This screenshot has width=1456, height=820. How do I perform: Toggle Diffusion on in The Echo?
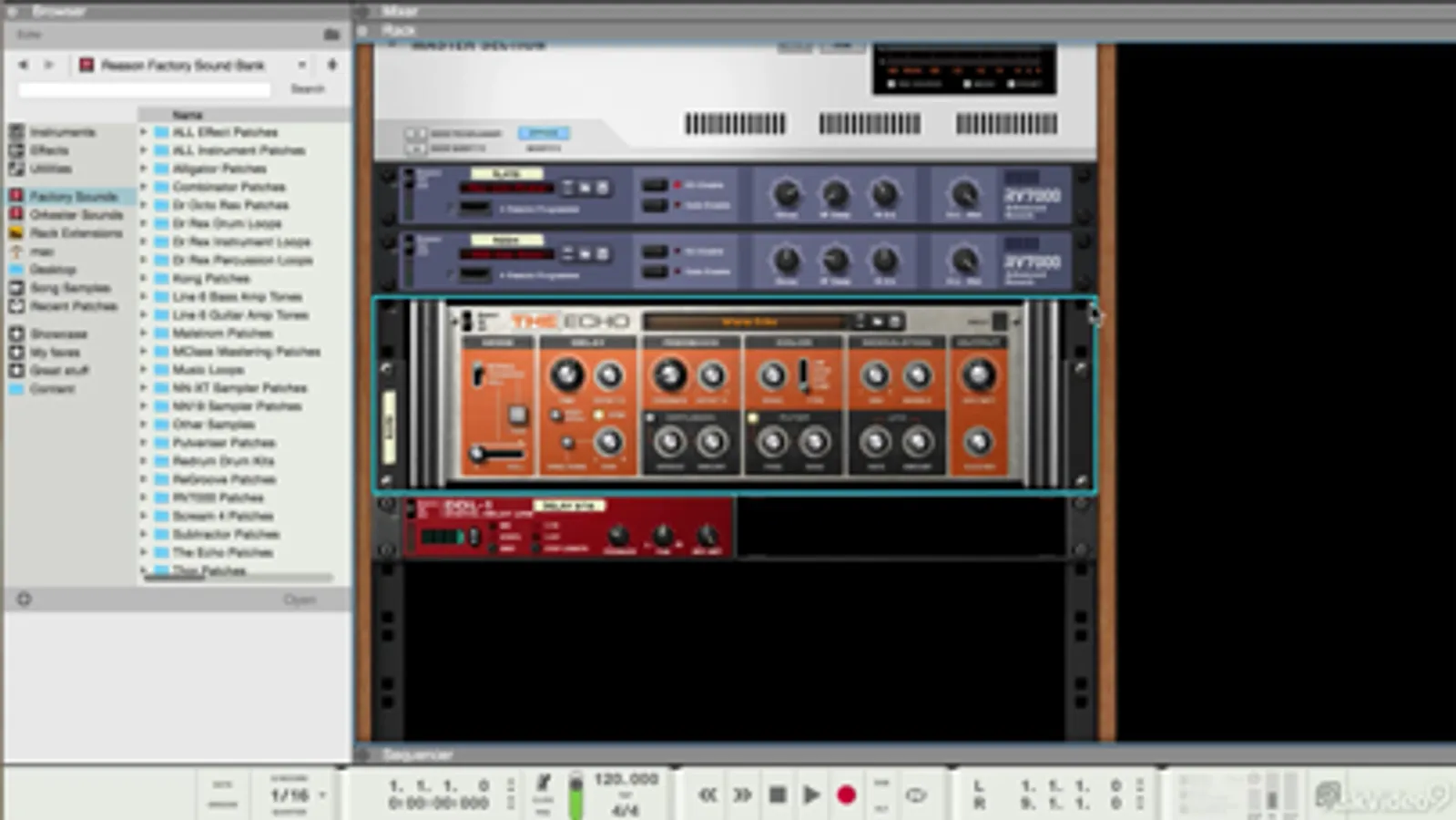(x=651, y=418)
